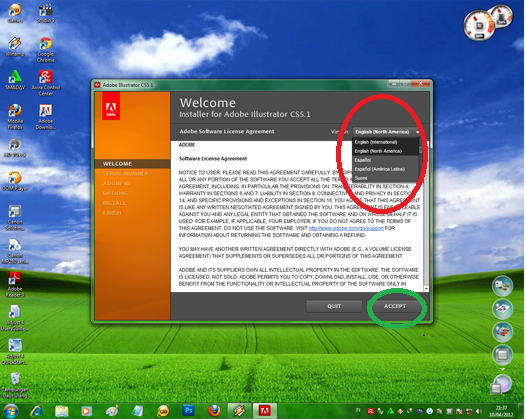Open Internet Explorer from the taskbar
526x419 pixels.
(36, 411)
